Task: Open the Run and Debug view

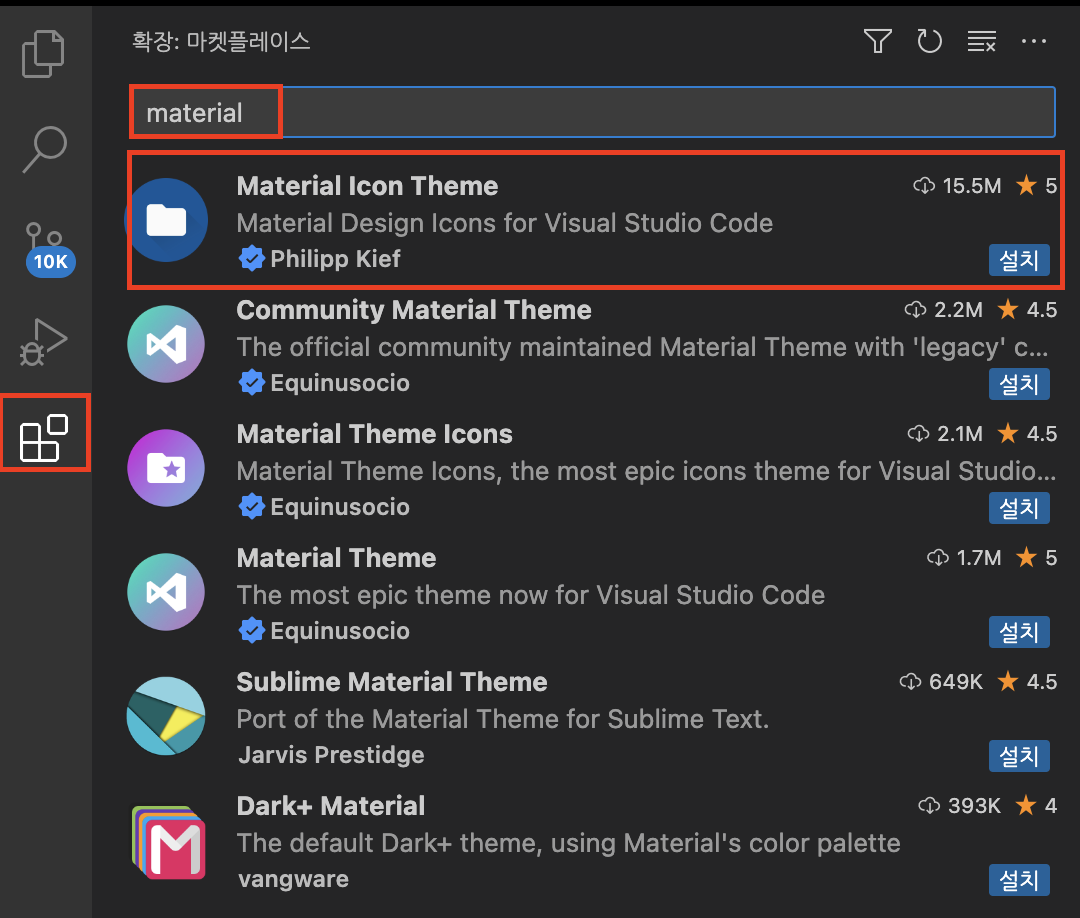Action: coord(43,342)
